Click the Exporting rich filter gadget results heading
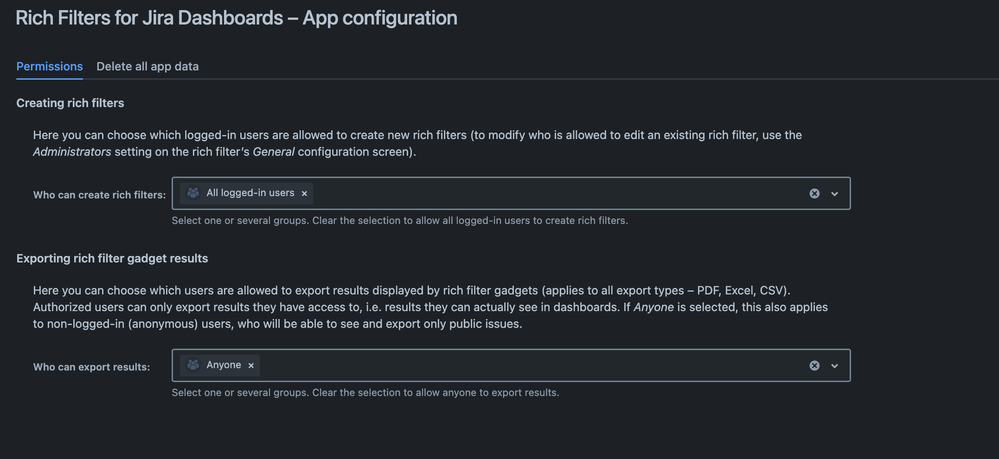999x459 pixels. point(112,258)
